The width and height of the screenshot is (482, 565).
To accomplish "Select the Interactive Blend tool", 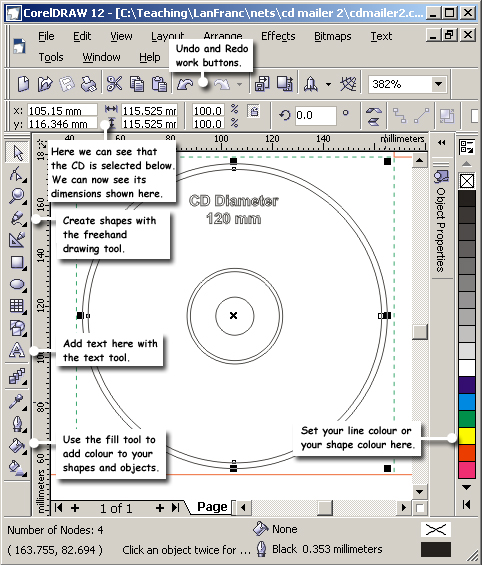I will (17, 377).
